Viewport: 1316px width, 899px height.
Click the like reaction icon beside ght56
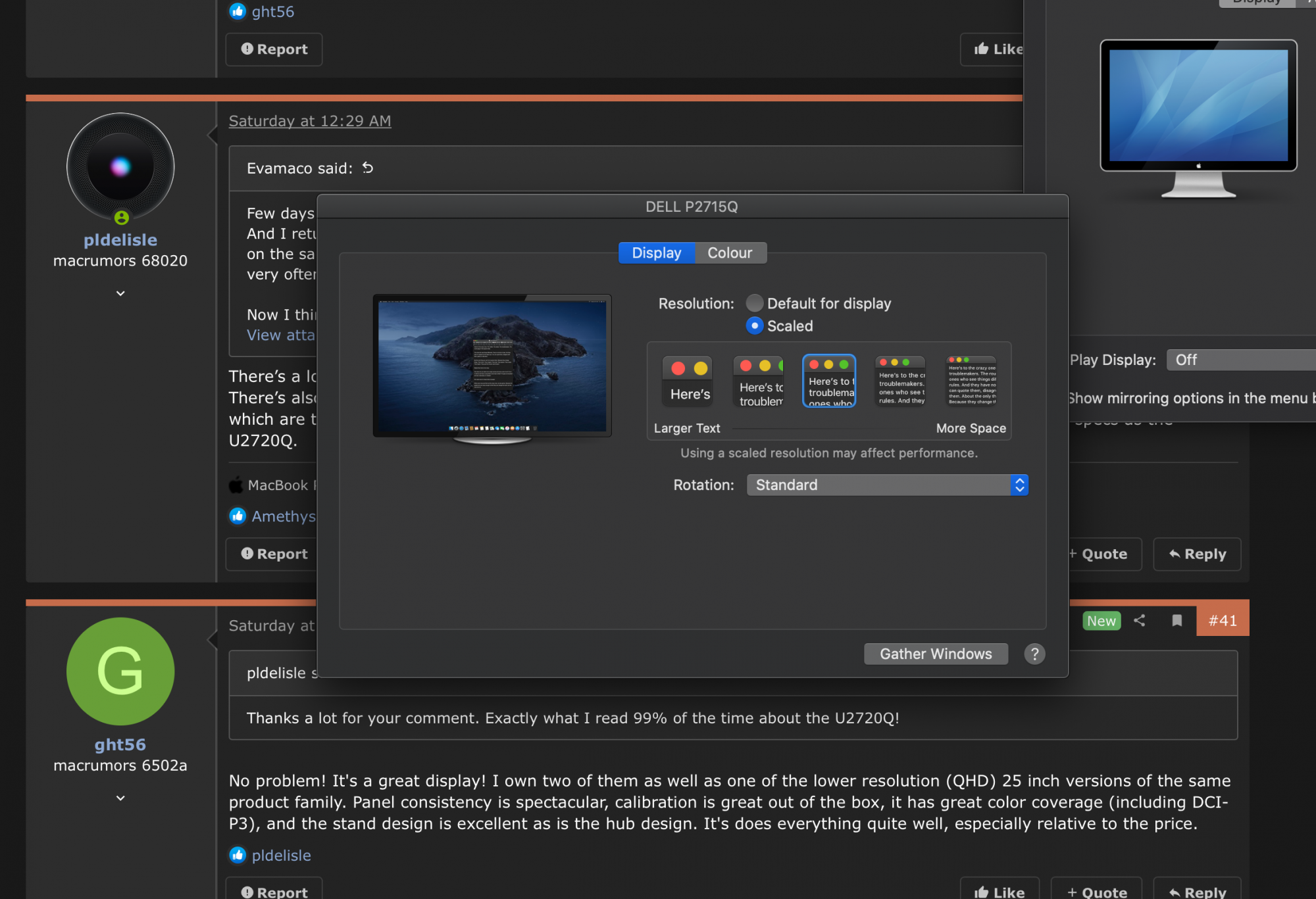coord(238,11)
